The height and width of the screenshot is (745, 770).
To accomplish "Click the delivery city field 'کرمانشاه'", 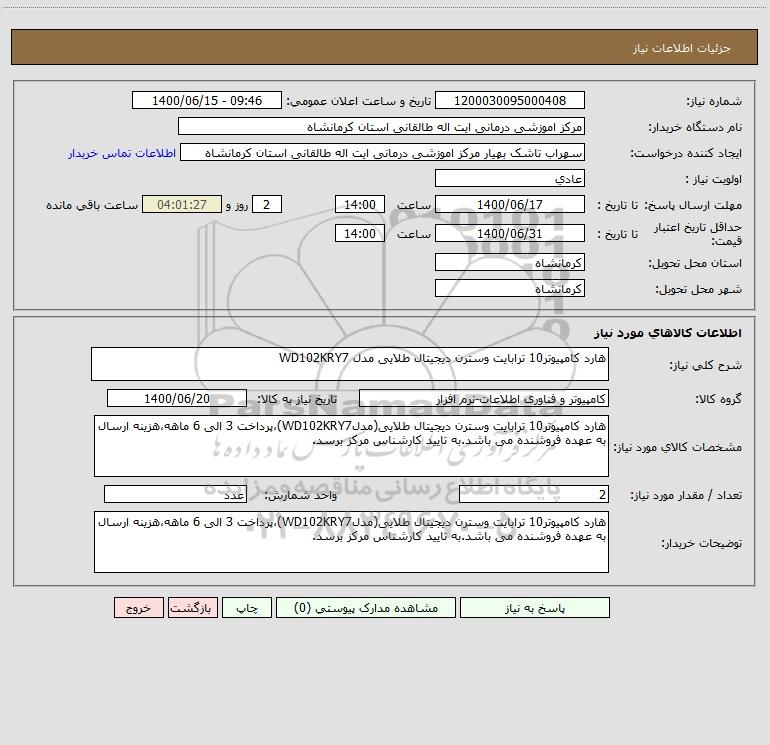I will click(510, 288).
